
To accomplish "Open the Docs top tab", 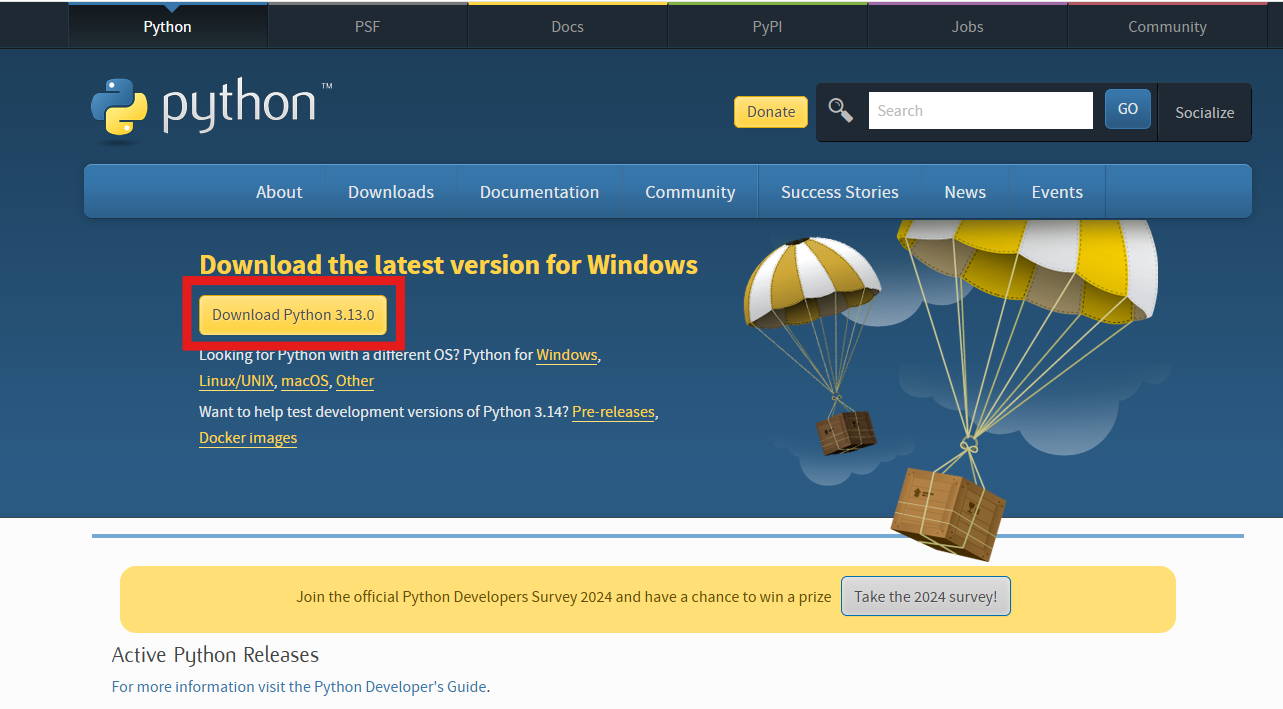I will [567, 26].
